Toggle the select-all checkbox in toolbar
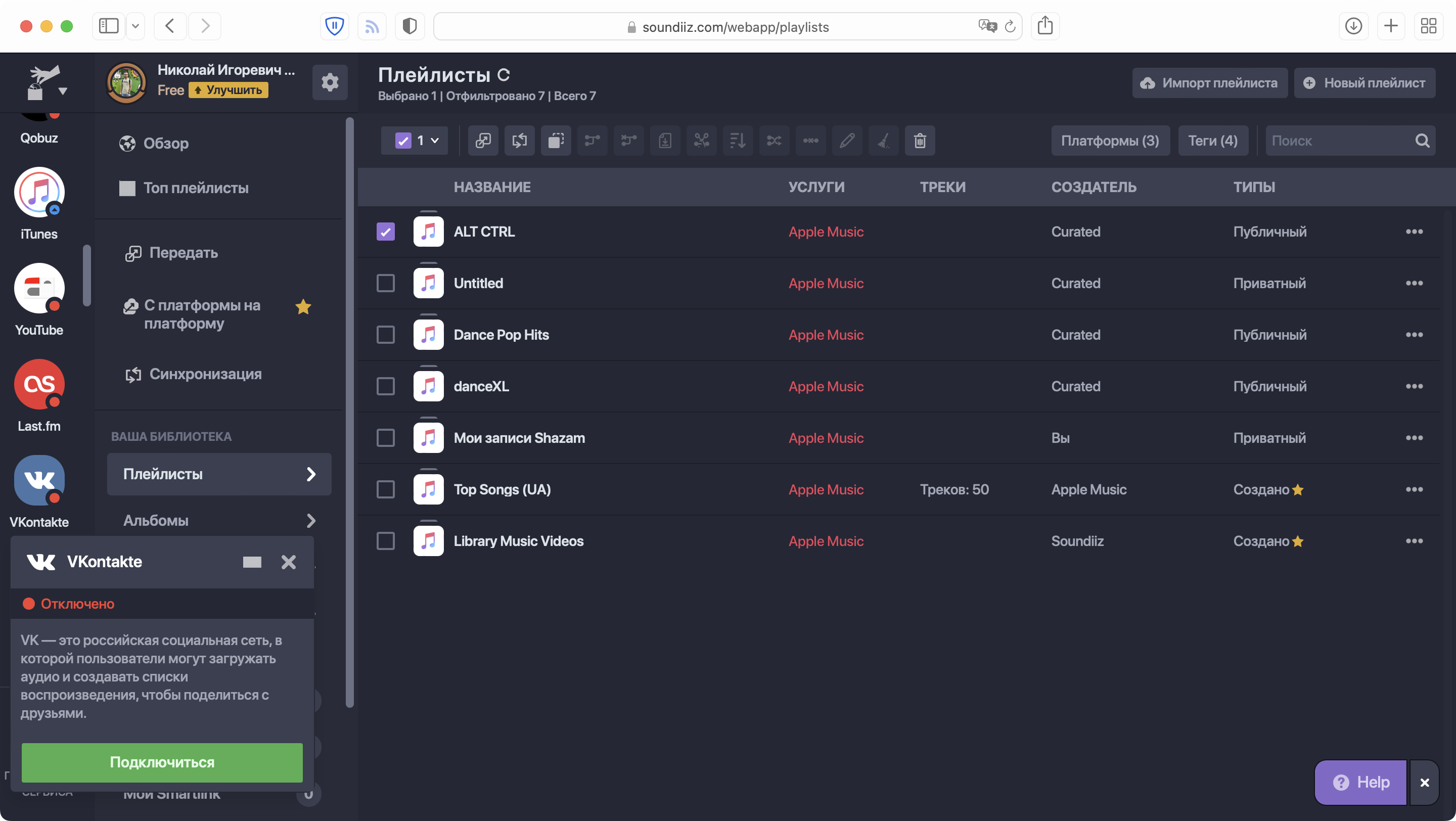The height and width of the screenshot is (821, 1456). pyautogui.click(x=403, y=141)
